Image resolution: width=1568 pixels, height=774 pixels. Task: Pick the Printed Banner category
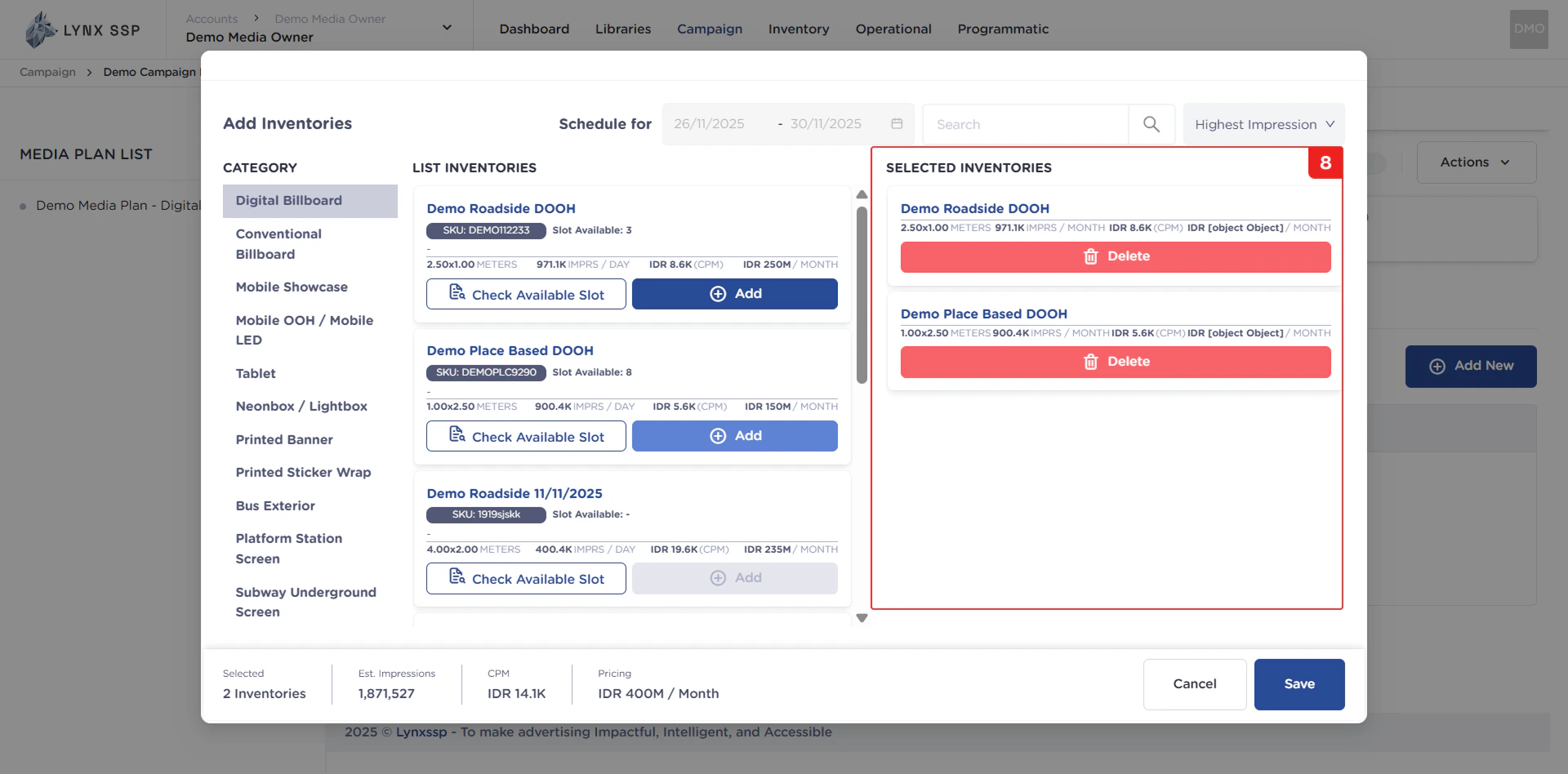[x=310, y=440]
